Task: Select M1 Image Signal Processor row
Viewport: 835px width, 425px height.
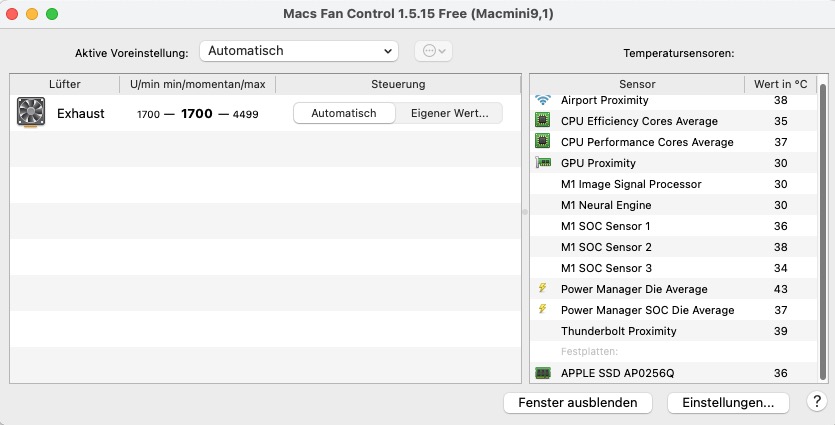Action: (x=673, y=184)
